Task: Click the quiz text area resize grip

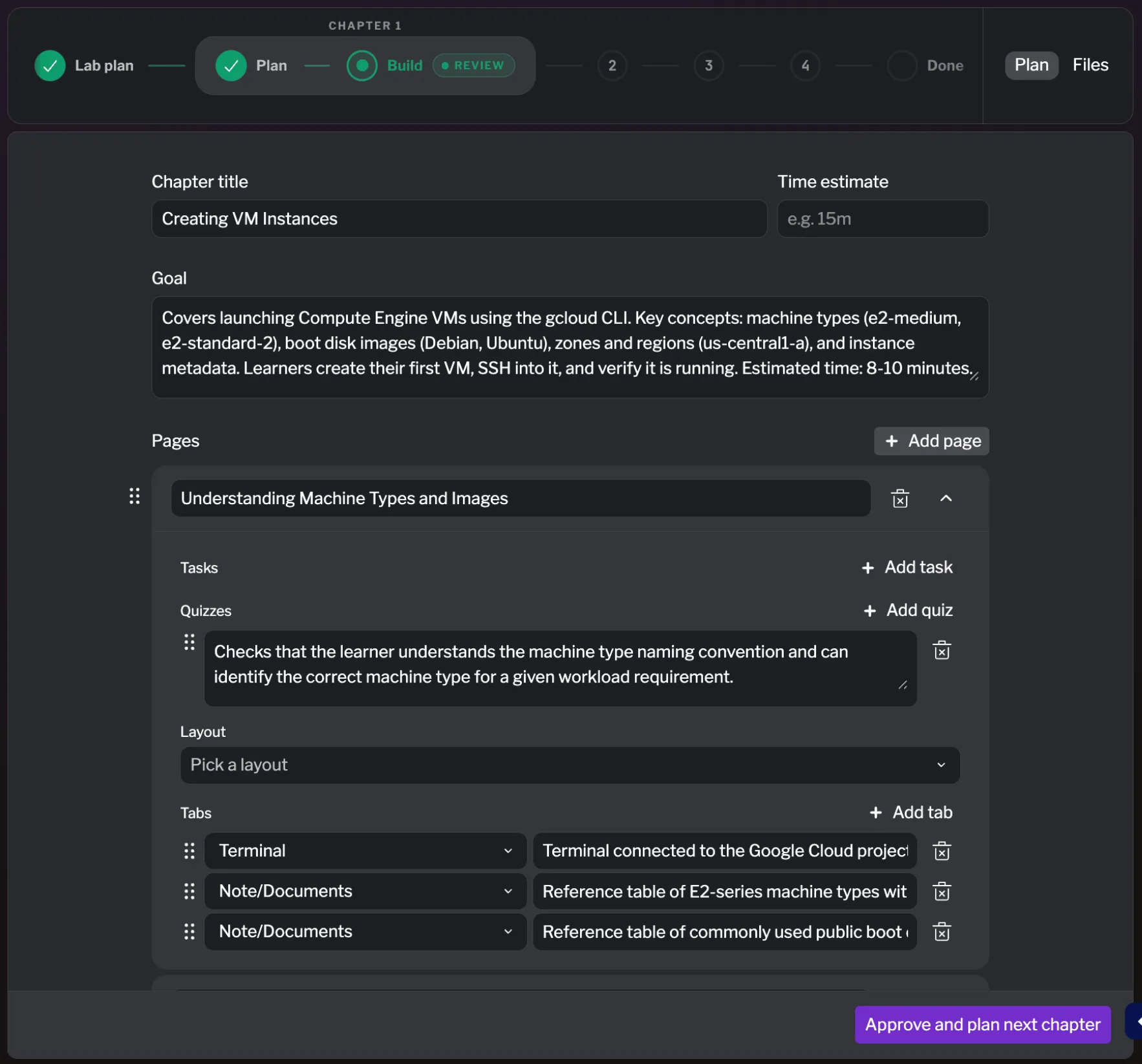Action: [x=903, y=685]
